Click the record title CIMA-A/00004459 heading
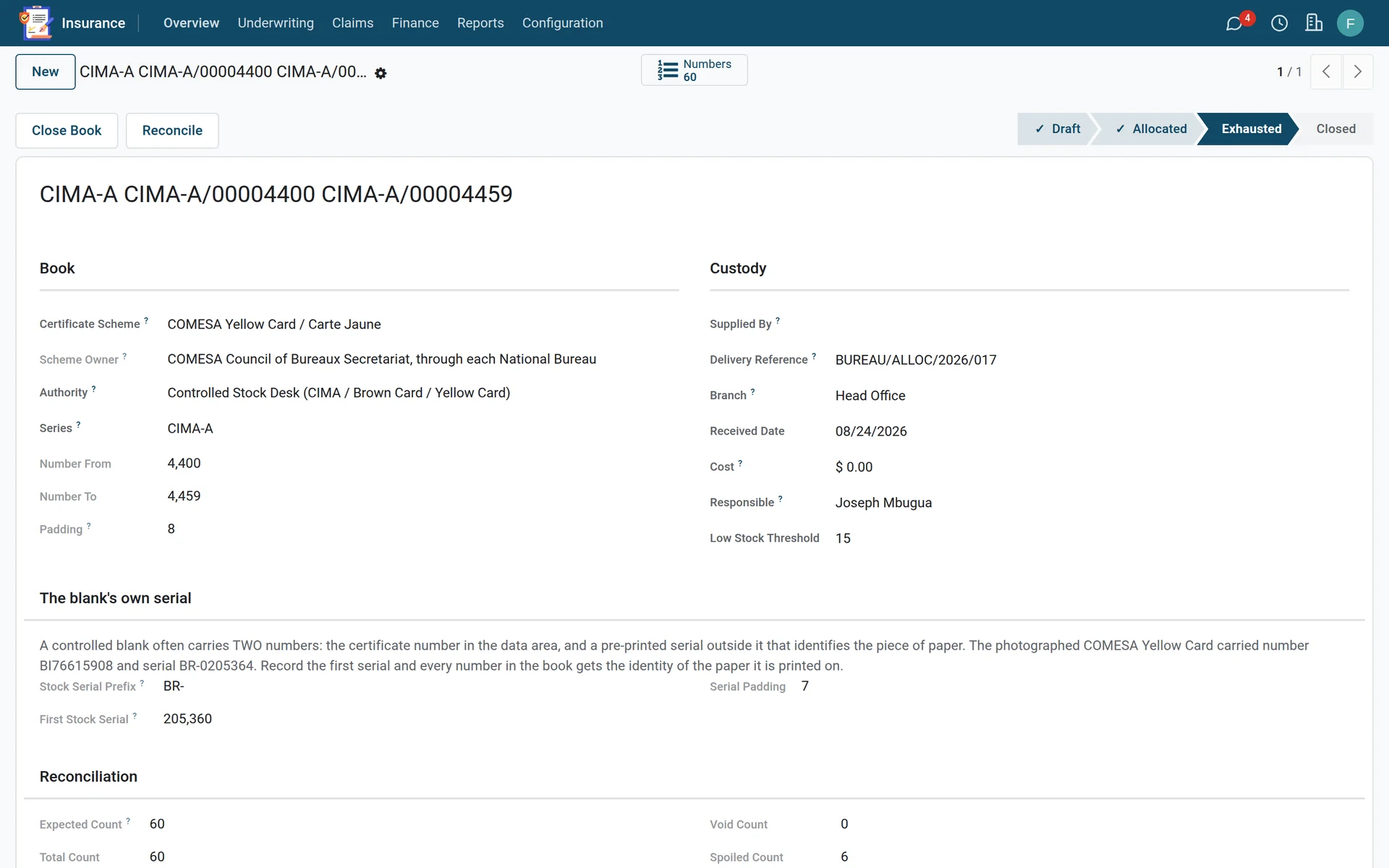This screenshot has width=1389, height=868. click(x=276, y=194)
